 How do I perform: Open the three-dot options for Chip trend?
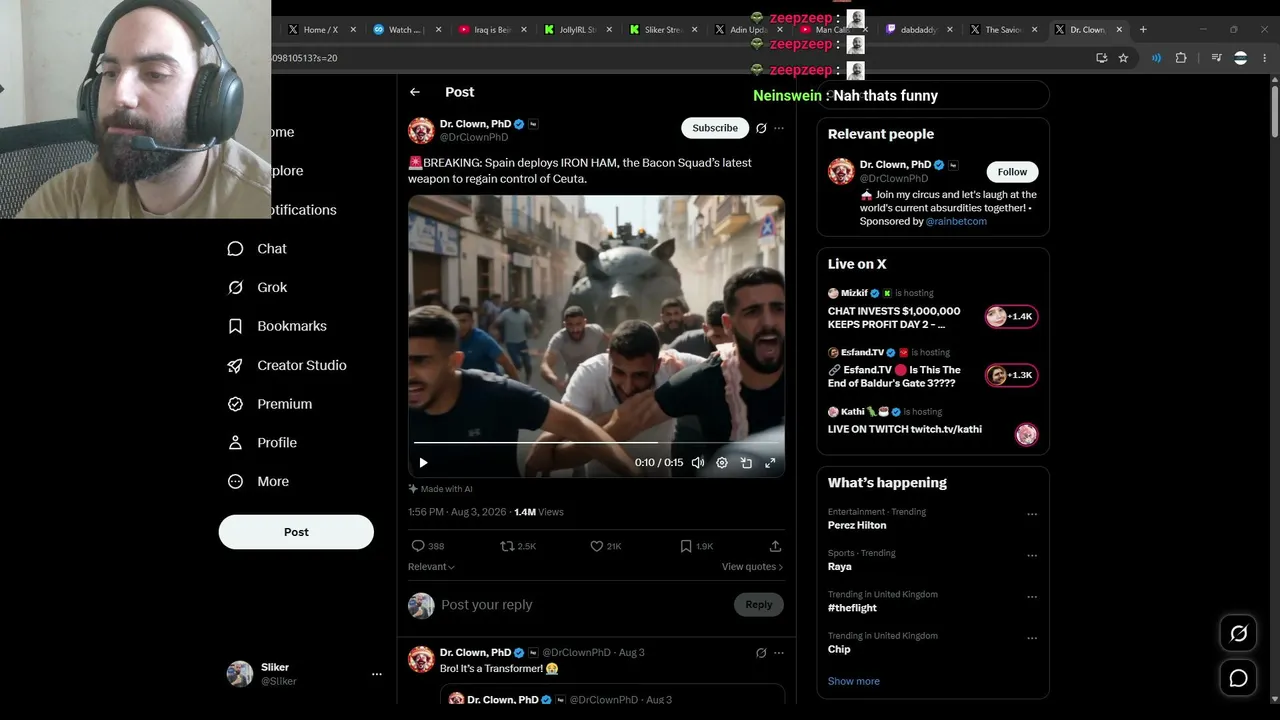point(1032,639)
